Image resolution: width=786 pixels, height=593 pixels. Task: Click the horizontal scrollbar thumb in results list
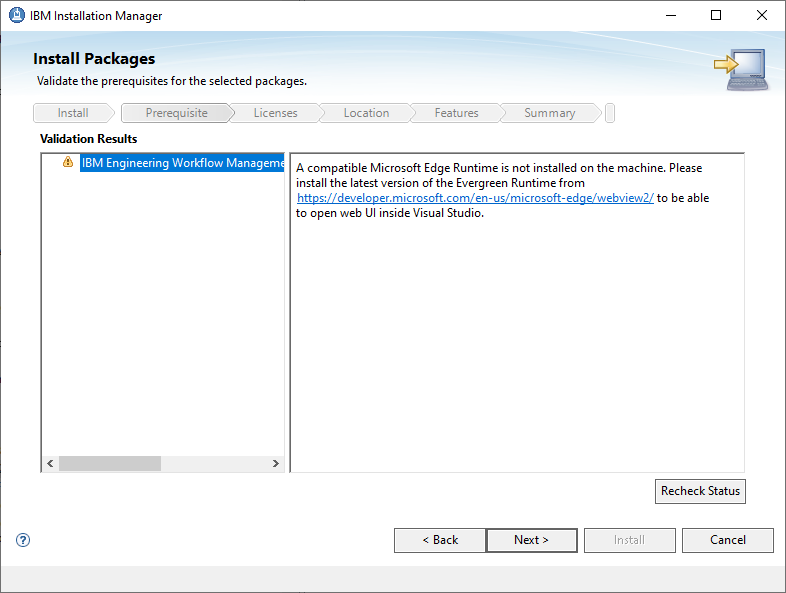(x=109, y=464)
